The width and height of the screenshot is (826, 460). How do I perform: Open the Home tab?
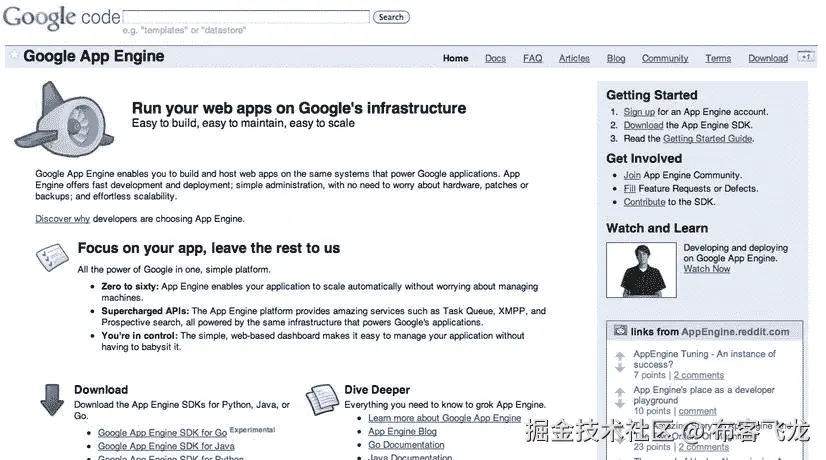pos(455,58)
